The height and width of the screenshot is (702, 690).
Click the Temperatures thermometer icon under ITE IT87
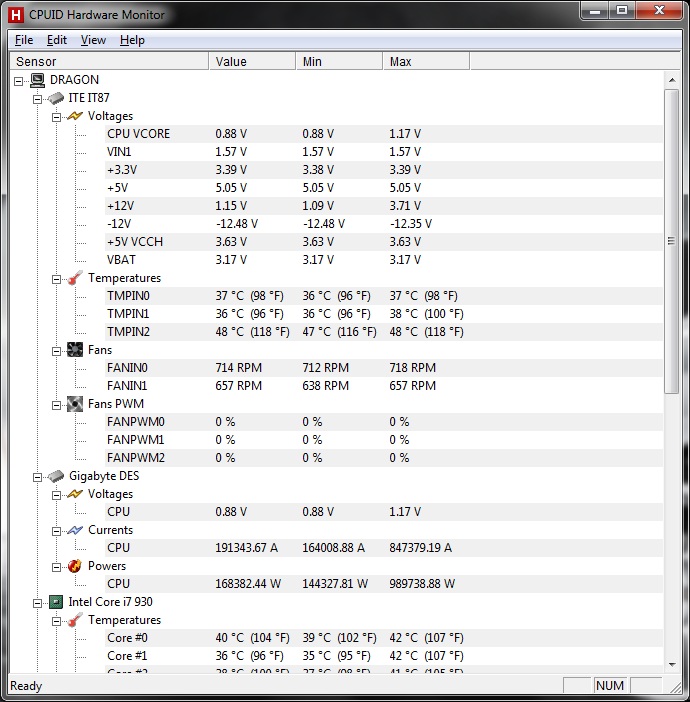coord(75,278)
